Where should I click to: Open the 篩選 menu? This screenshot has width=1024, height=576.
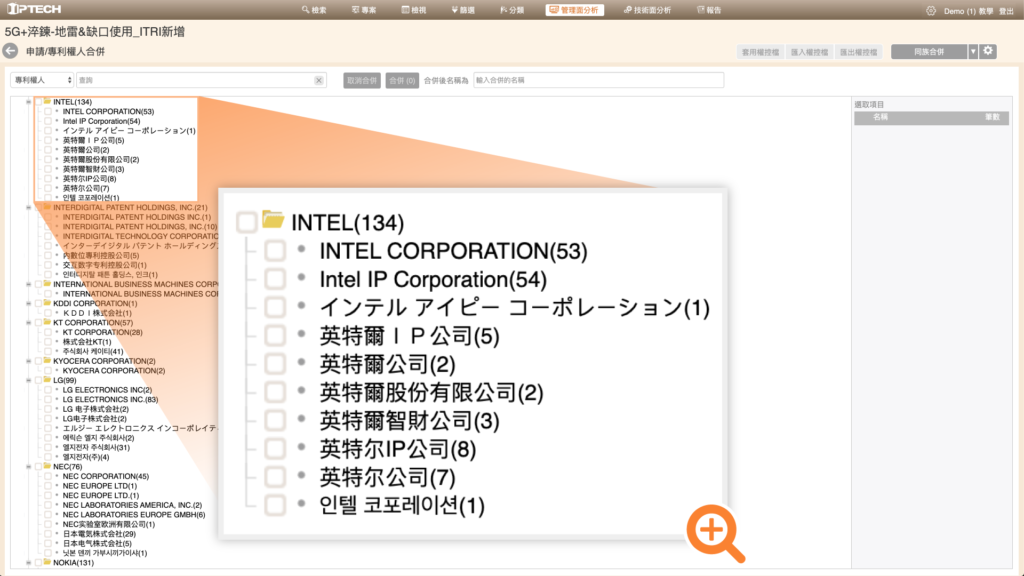(x=463, y=10)
